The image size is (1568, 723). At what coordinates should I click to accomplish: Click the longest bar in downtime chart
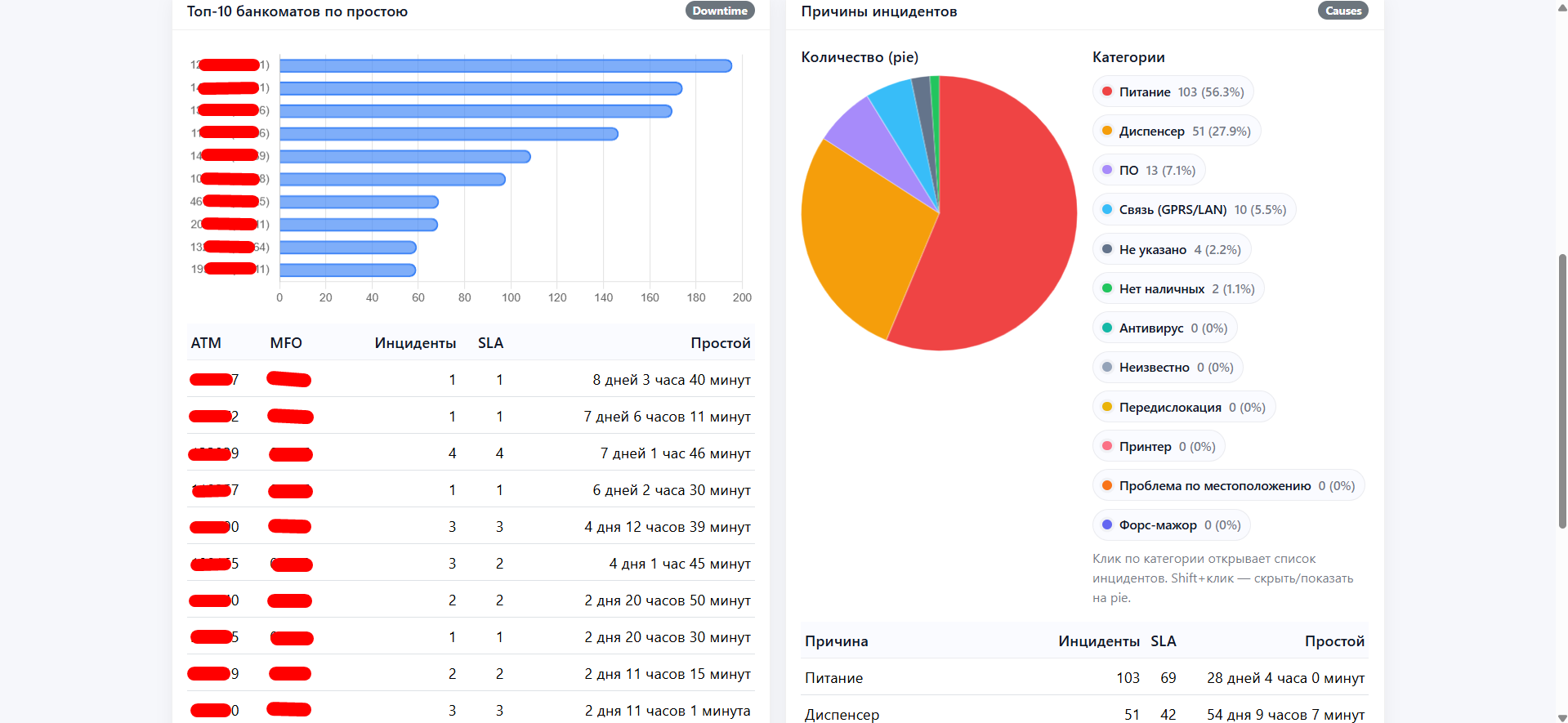[505, 65]
